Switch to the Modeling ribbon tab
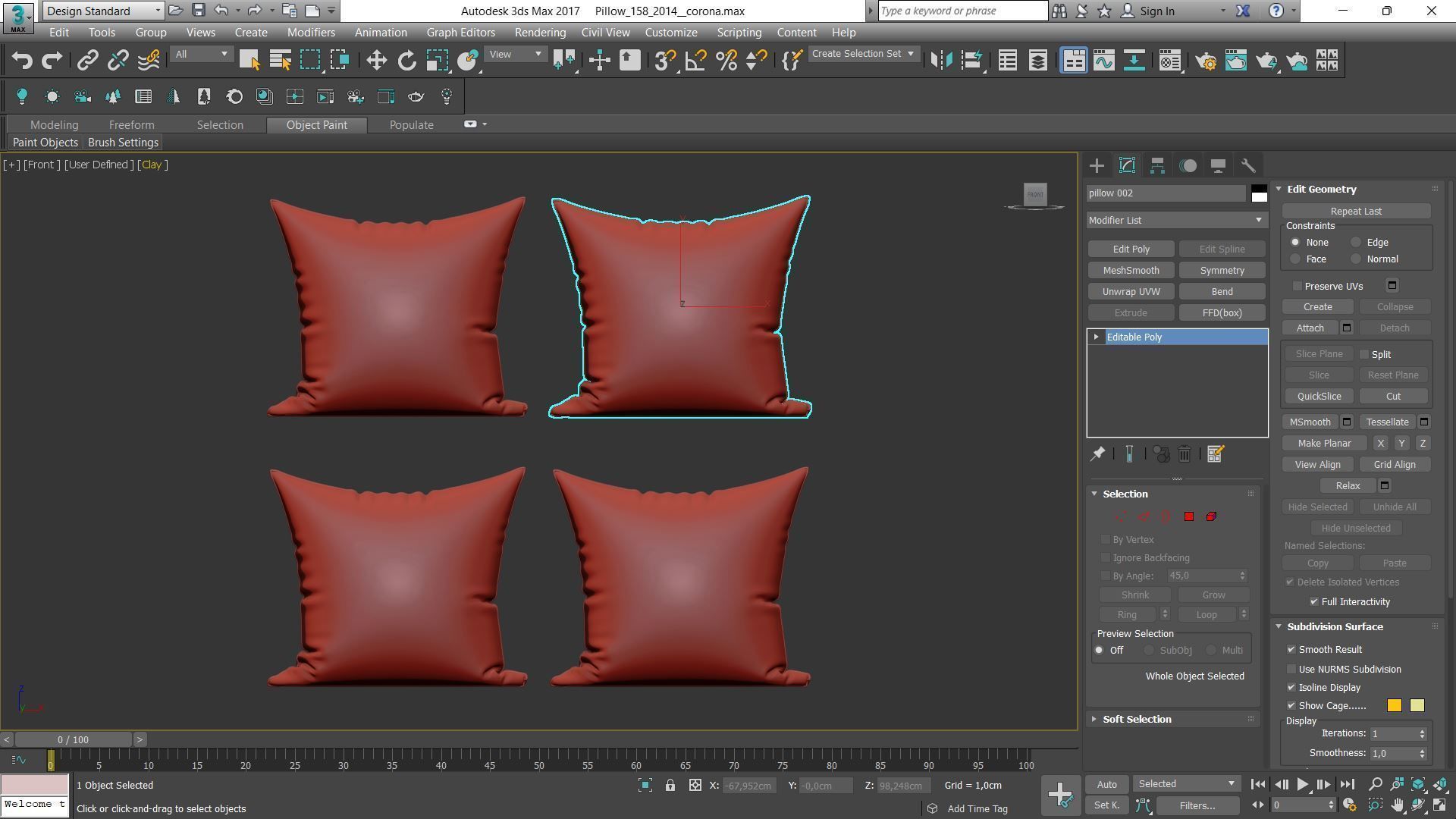Screen dimensions: 1456x819 pyautogui.click(x=54, y=125)
